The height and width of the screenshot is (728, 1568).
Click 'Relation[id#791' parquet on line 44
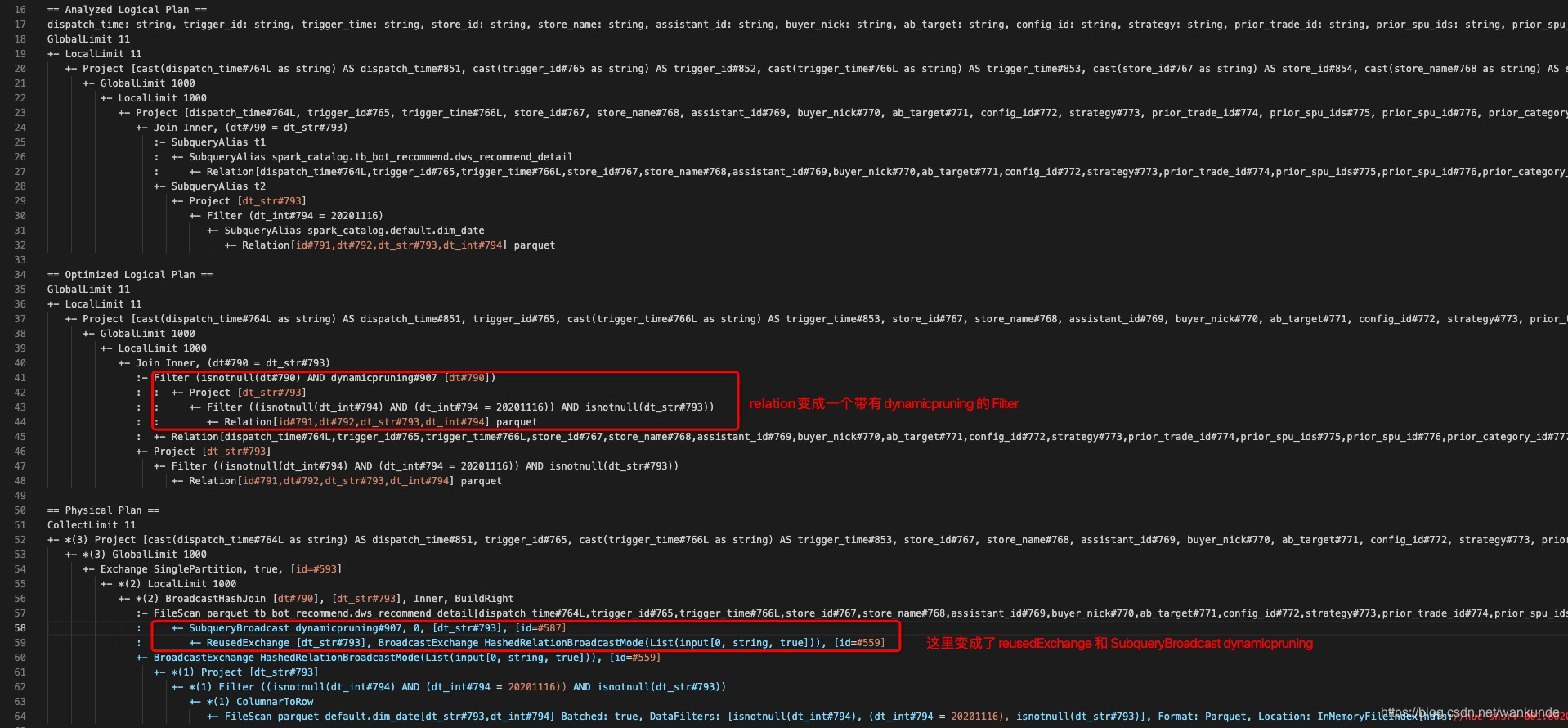pyautogui.click(x=381, y=422)
